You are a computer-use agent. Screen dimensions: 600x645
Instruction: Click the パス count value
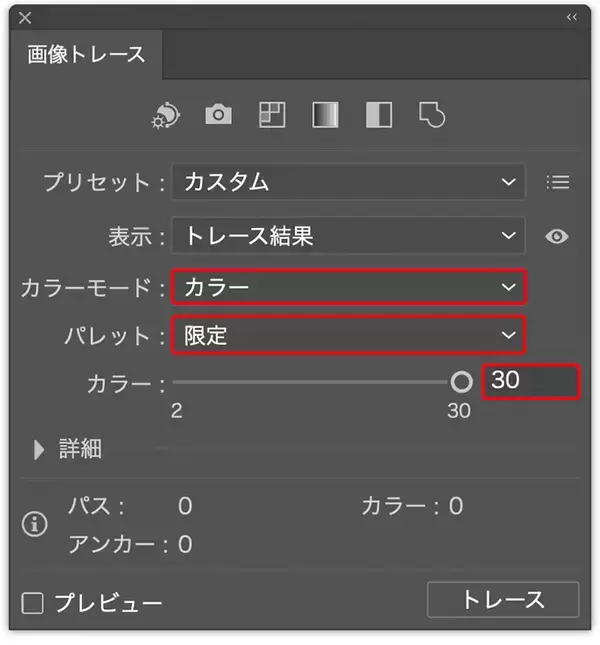pos(185,506)
